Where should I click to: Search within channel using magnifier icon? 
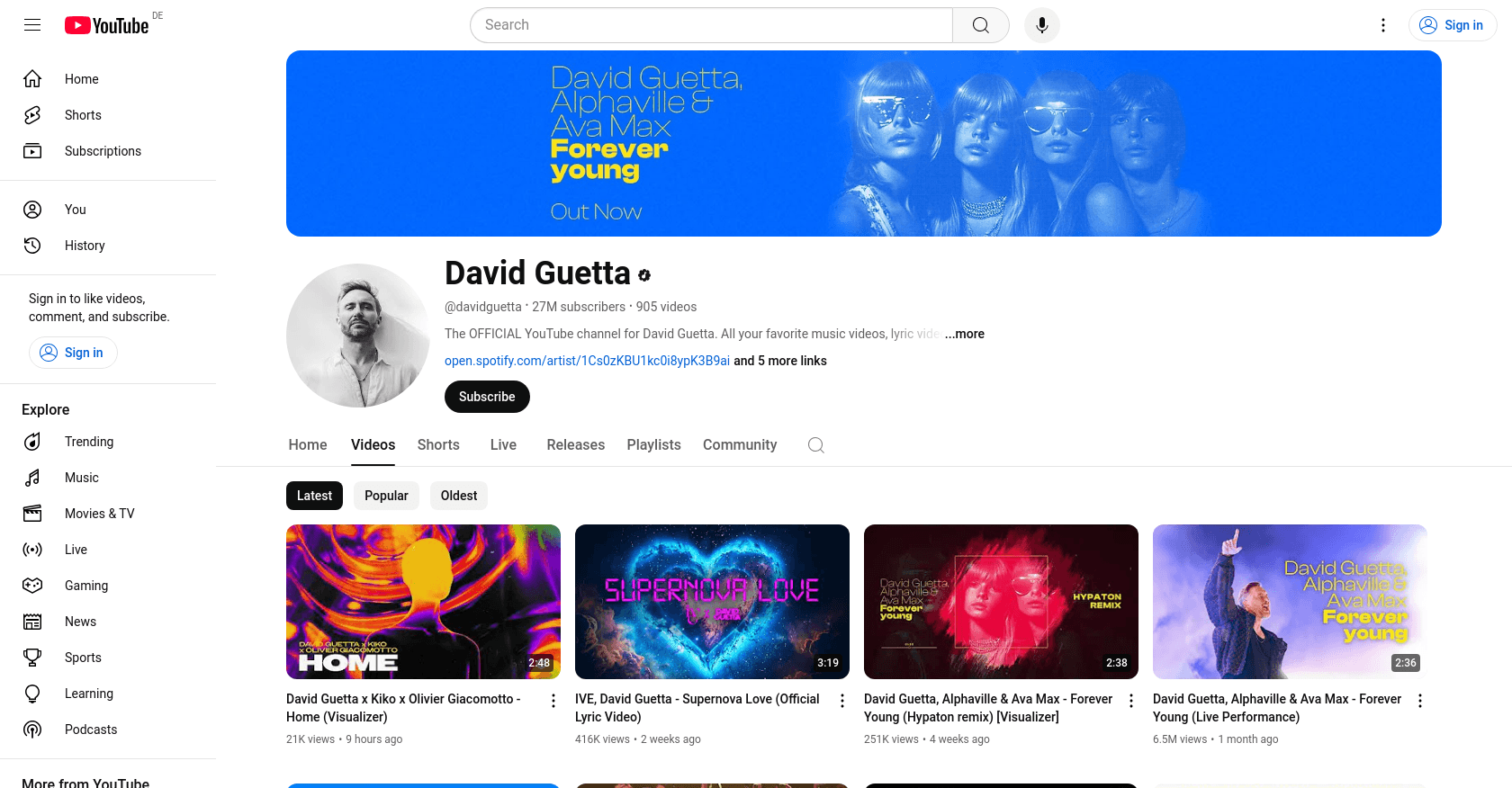click(x=816, y=445)
